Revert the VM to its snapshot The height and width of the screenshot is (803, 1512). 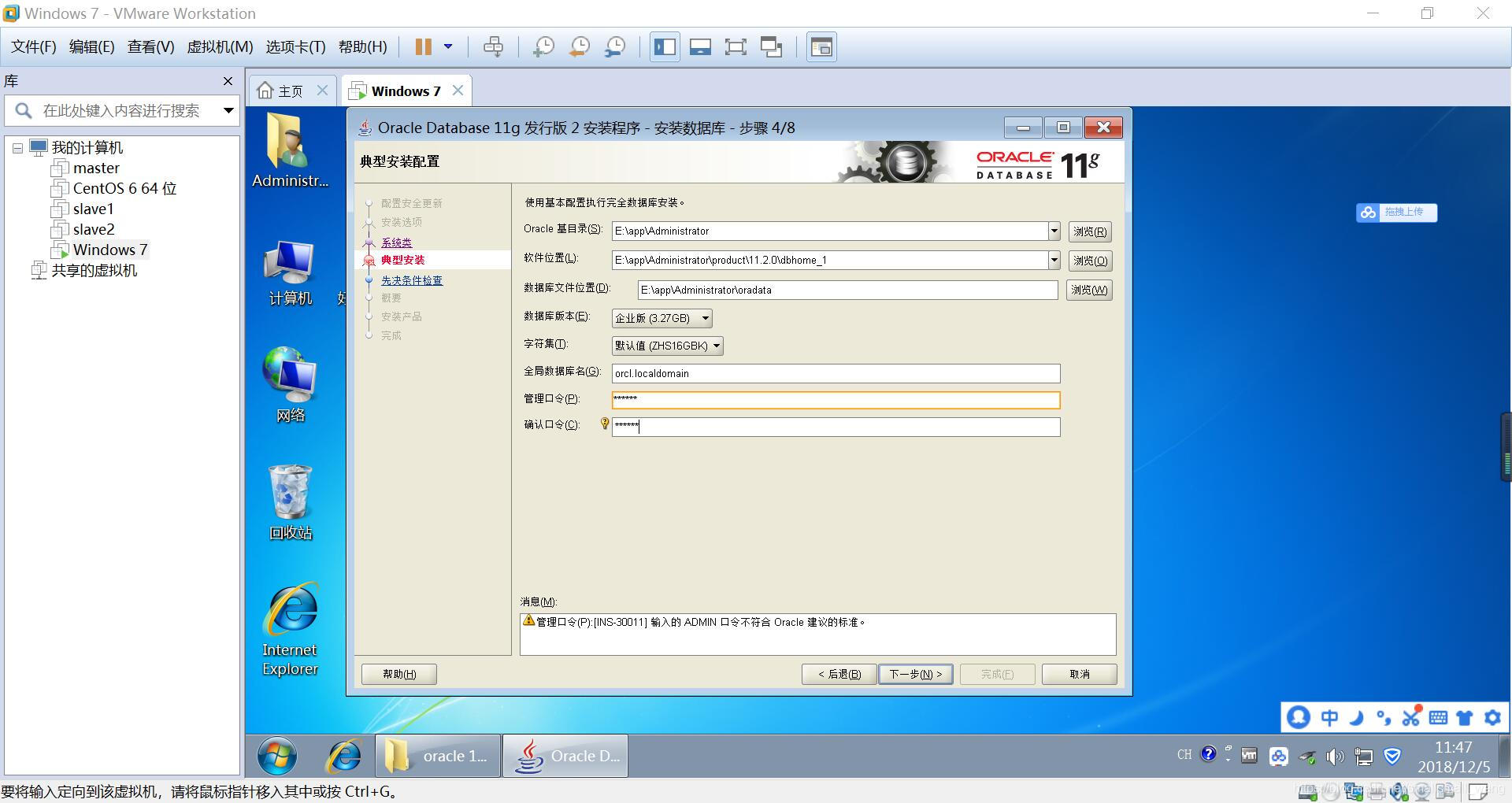[580, 47]
